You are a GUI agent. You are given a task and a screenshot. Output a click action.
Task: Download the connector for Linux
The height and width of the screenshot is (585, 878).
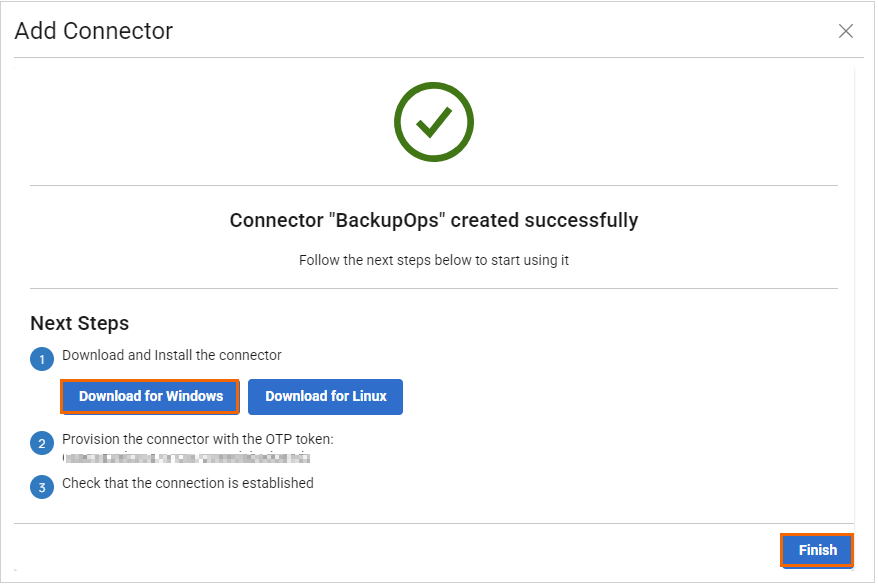325,396
